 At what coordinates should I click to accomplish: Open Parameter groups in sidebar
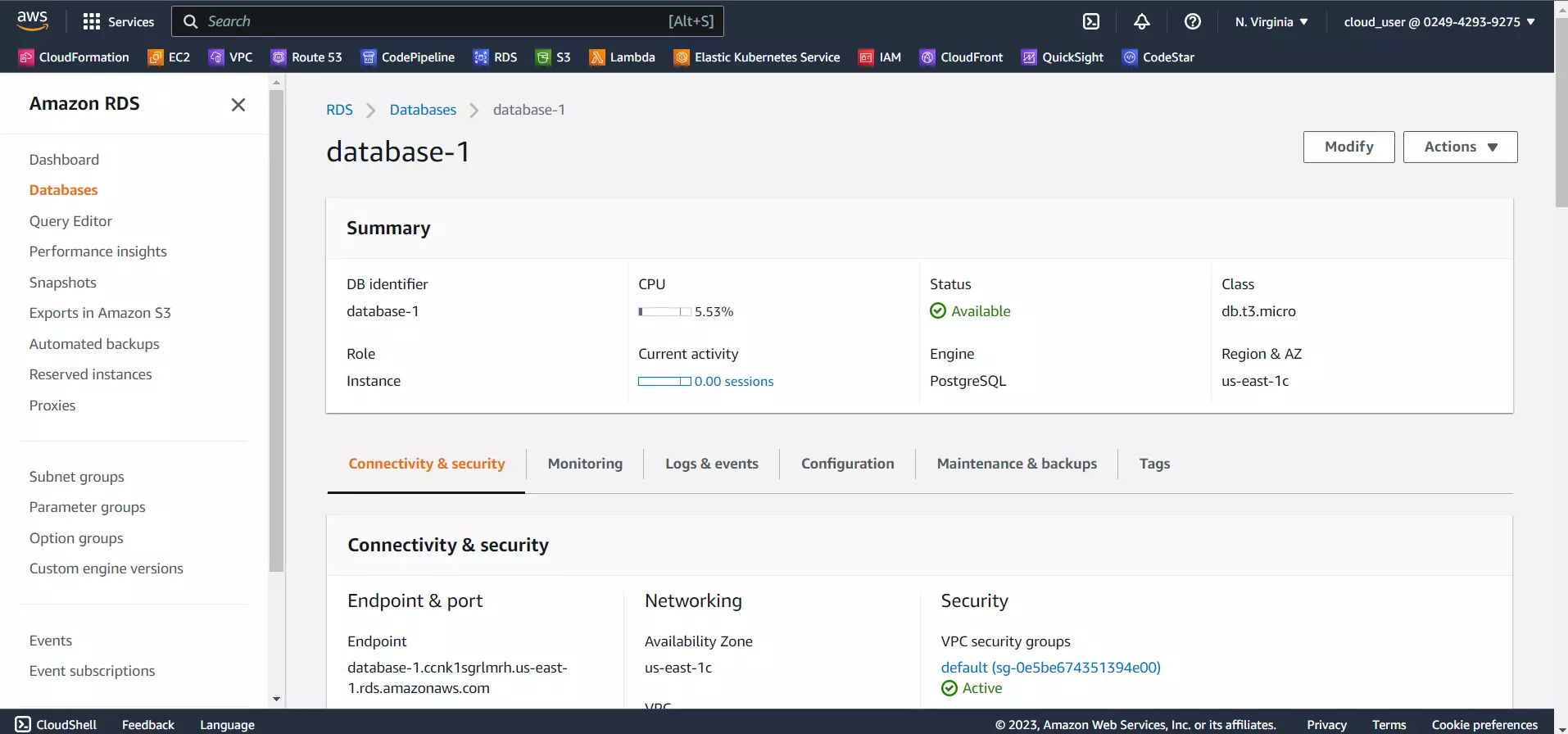pos(88,507)
